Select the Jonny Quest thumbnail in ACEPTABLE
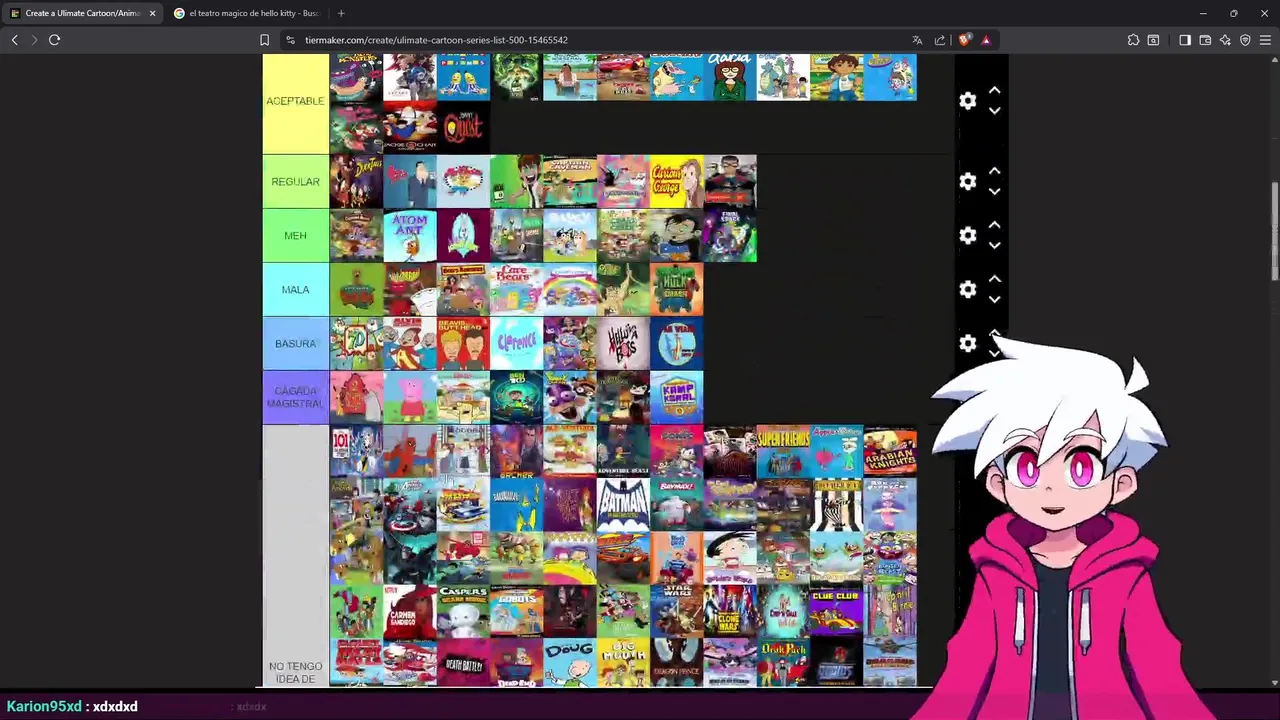This screenshot has width=1280, height=720. (x=464, y=128)
